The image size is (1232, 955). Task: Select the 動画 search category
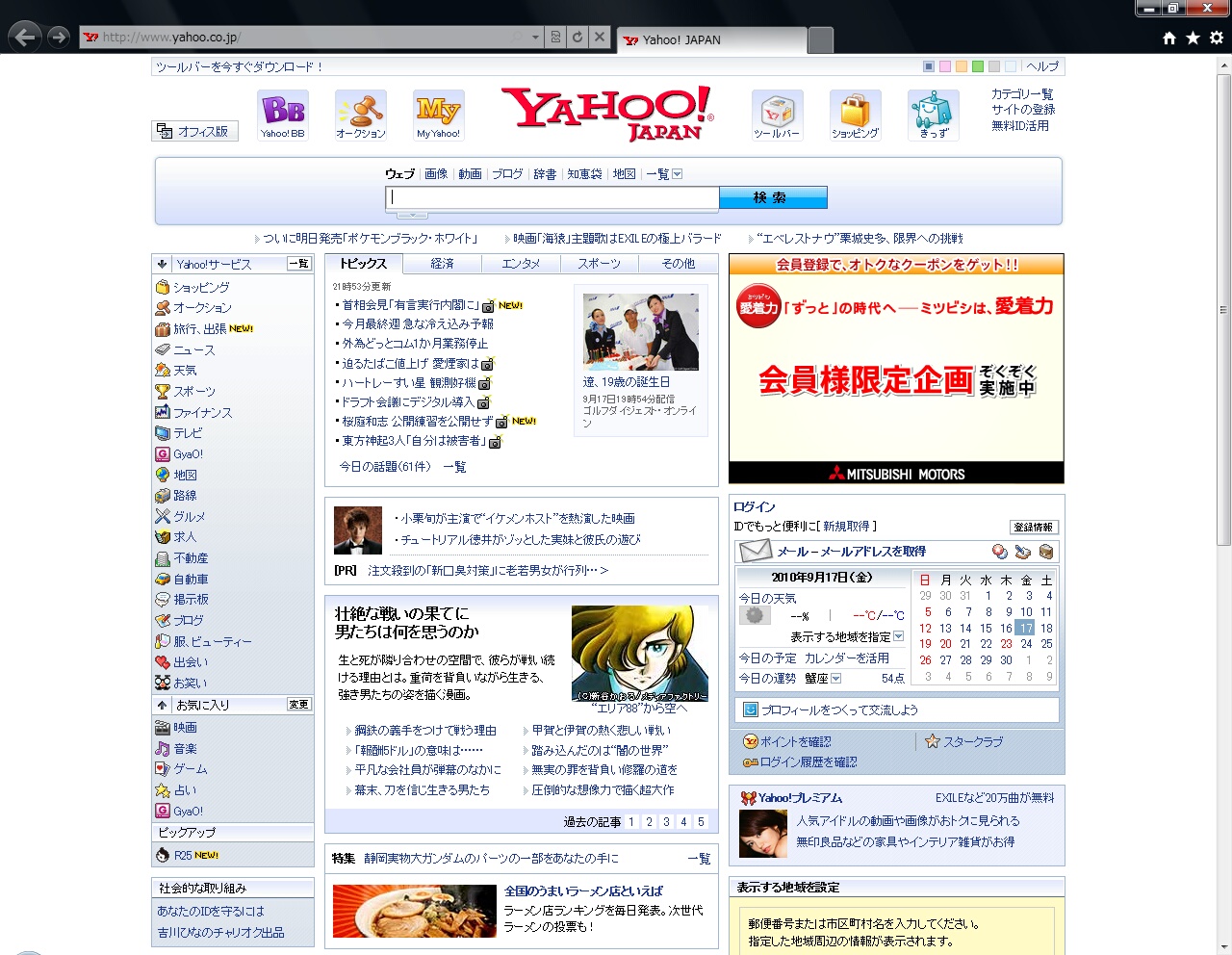pyautogui.click(x=470, y=174)
